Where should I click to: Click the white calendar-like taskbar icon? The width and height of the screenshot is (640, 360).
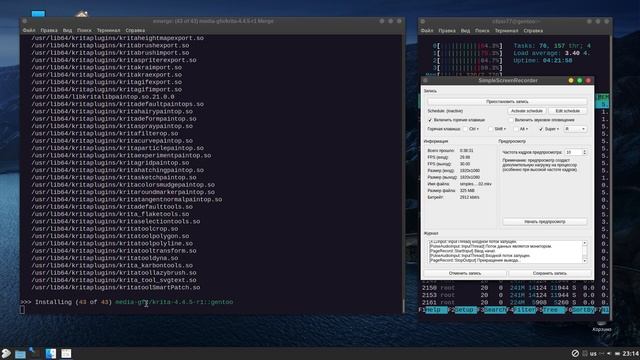coord(66,353)
